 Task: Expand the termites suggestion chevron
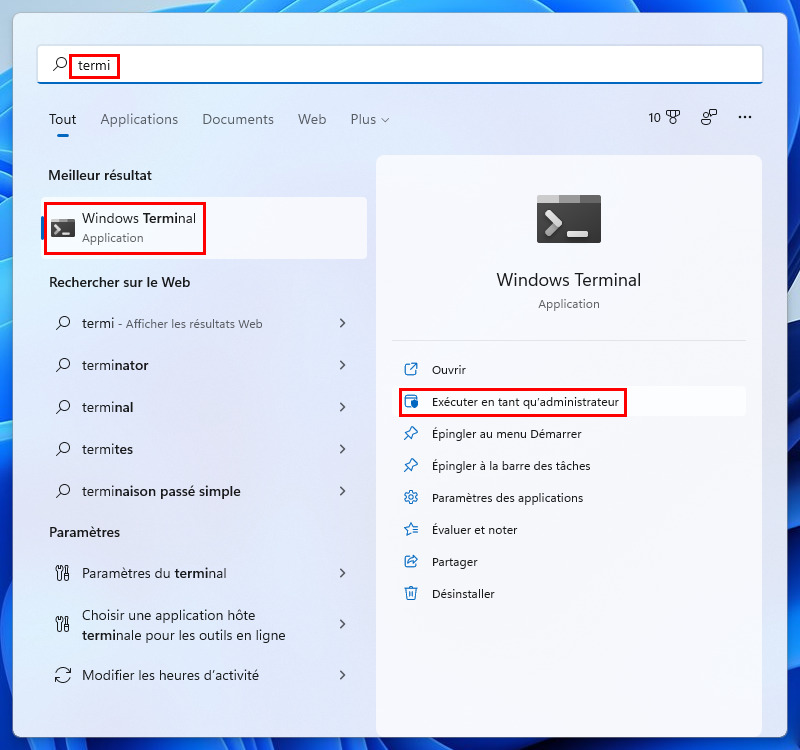pyautogui.click(x=342, y=450)
